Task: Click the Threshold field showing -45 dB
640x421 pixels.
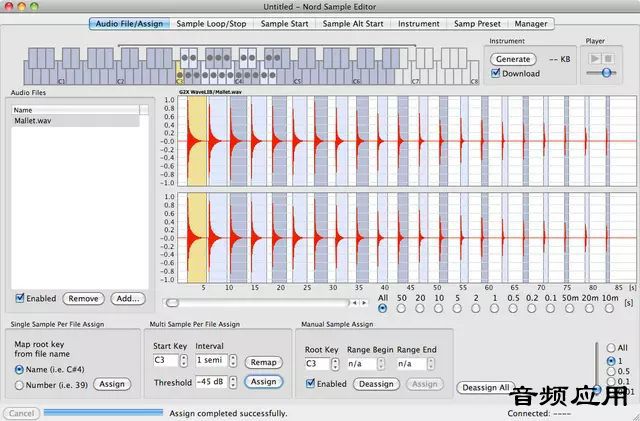Action: pos(211,382)
